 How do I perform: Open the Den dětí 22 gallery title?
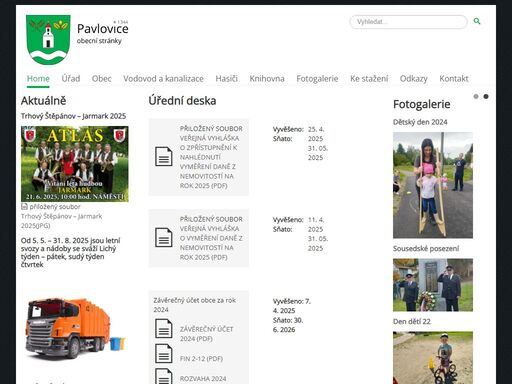tap(412, 321)
